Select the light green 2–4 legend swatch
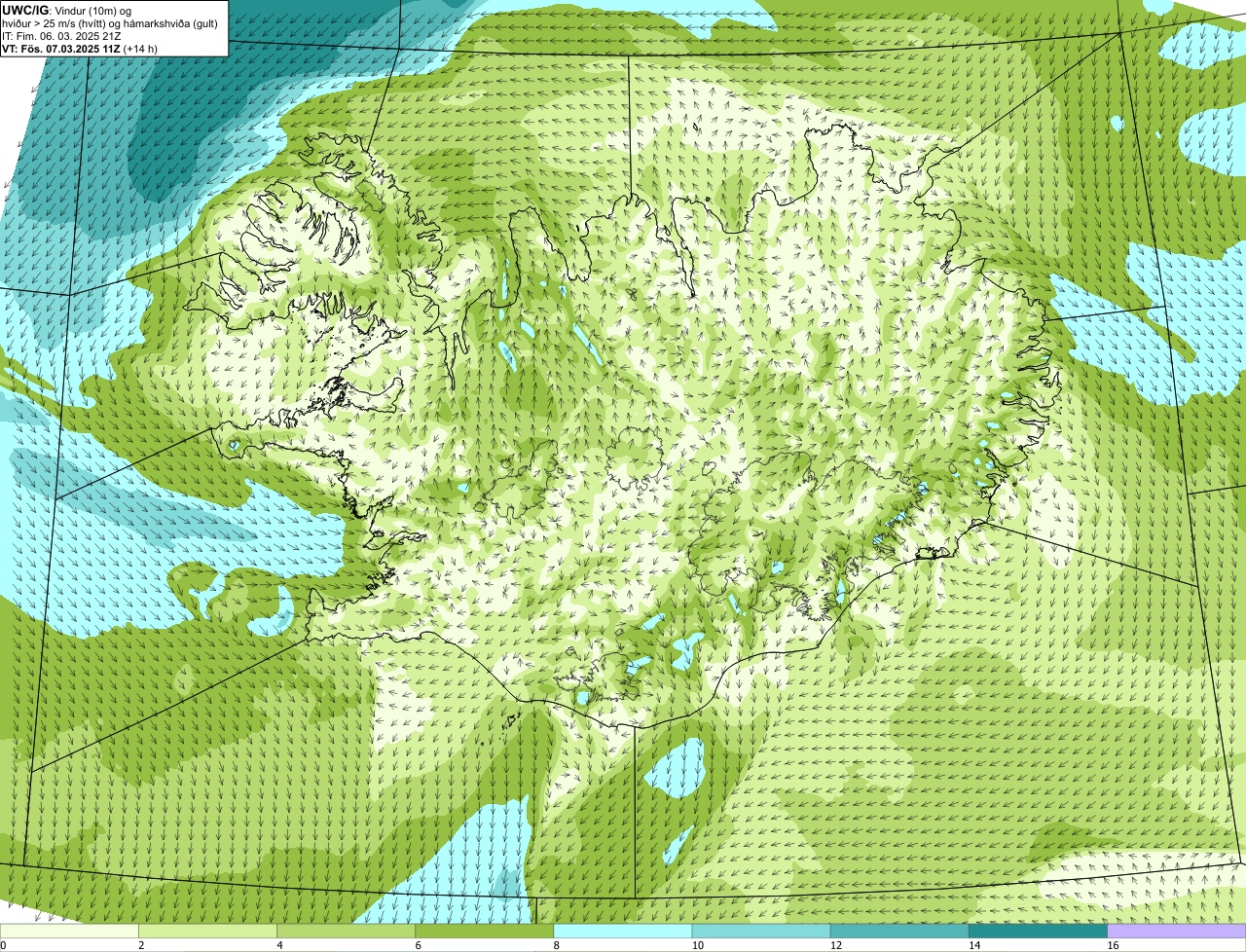Screen dimensions: 1246x952 [x=207, y=932]
